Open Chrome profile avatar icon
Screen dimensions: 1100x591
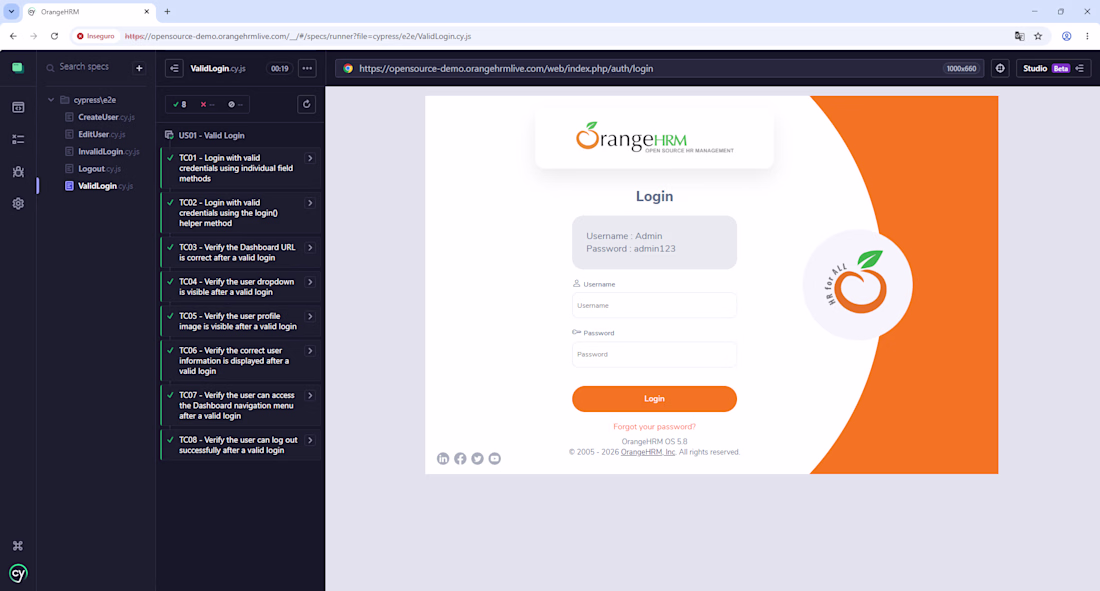[x=1066, y=36]
